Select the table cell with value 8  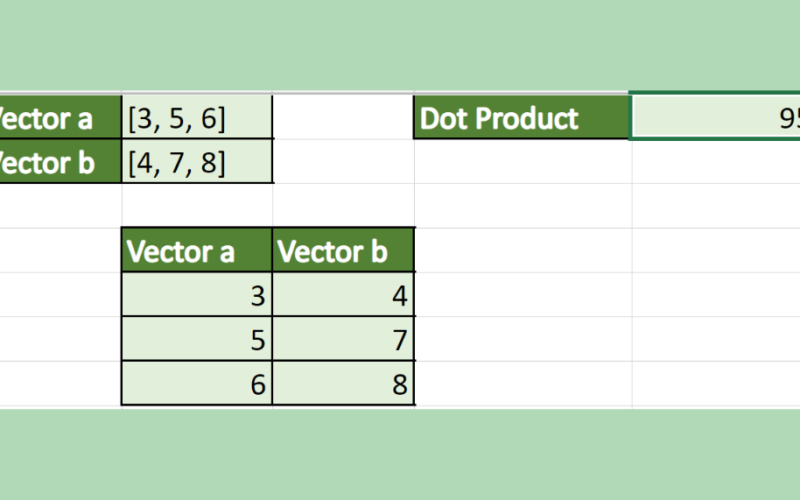344,385
